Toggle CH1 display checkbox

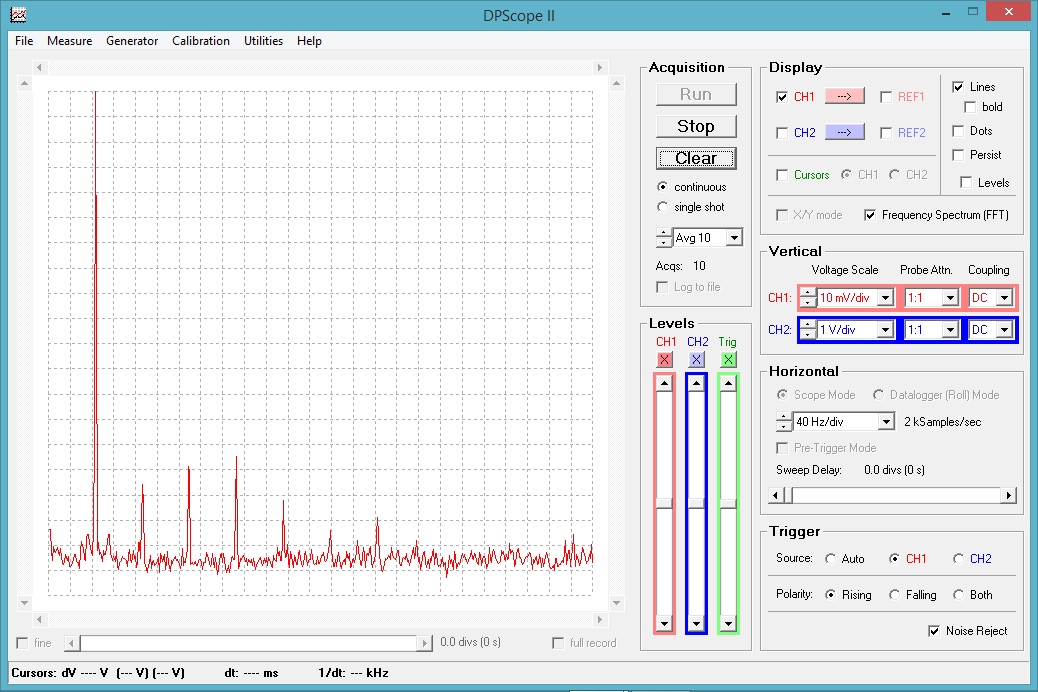[x=782, y=97]
